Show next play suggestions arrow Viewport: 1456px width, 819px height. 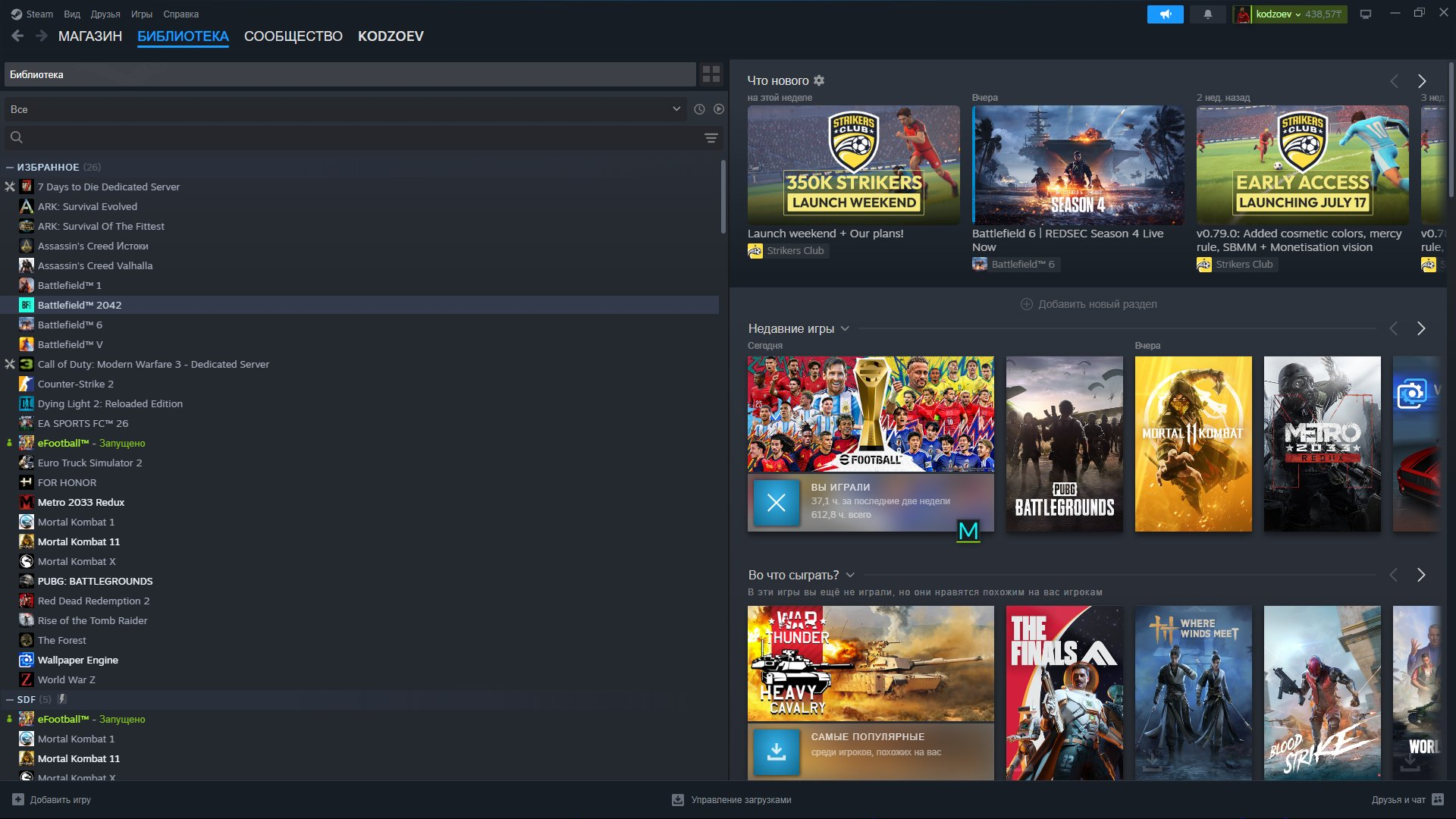[1422, 575]
